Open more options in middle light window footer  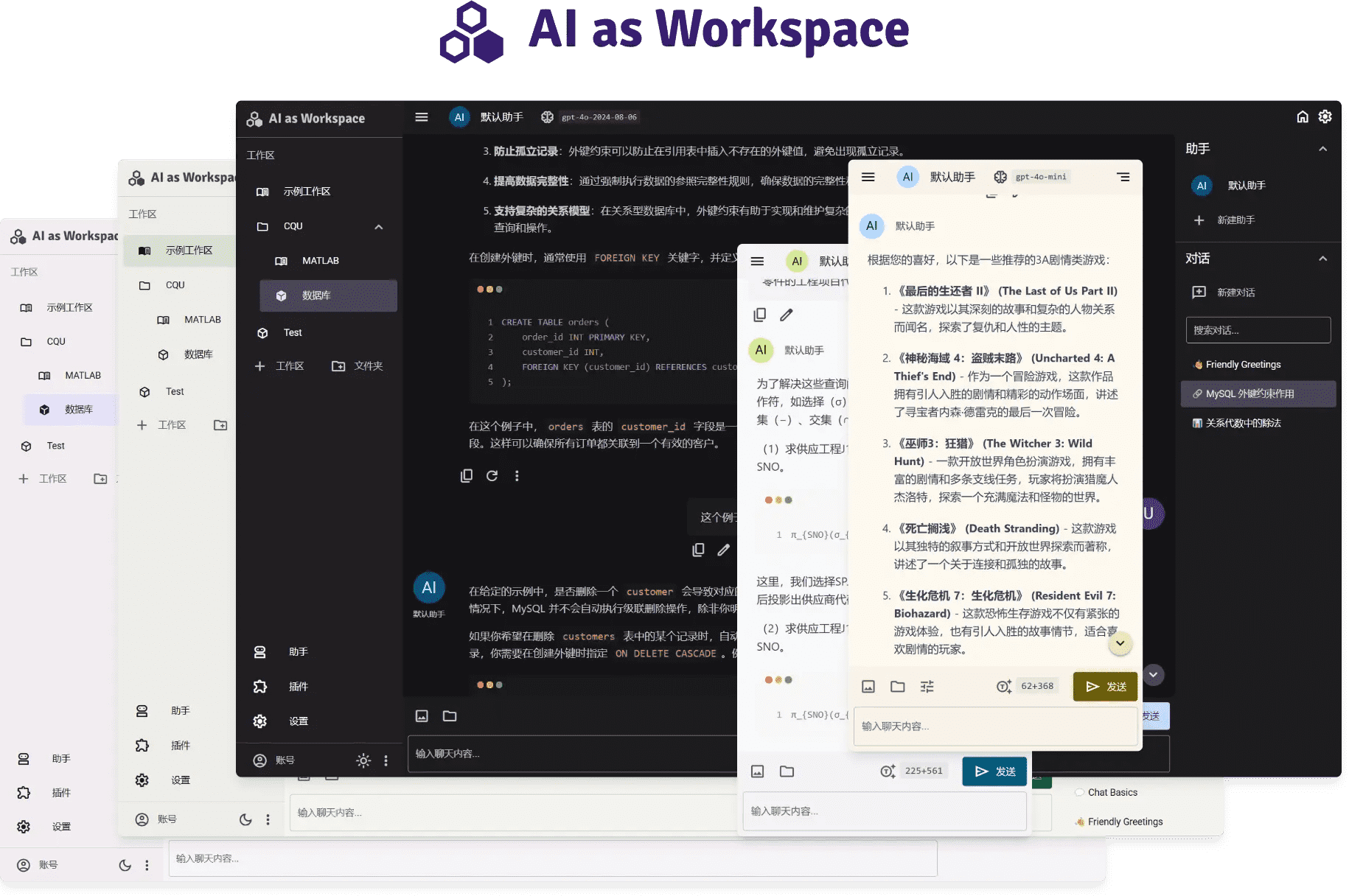[268, 819]
